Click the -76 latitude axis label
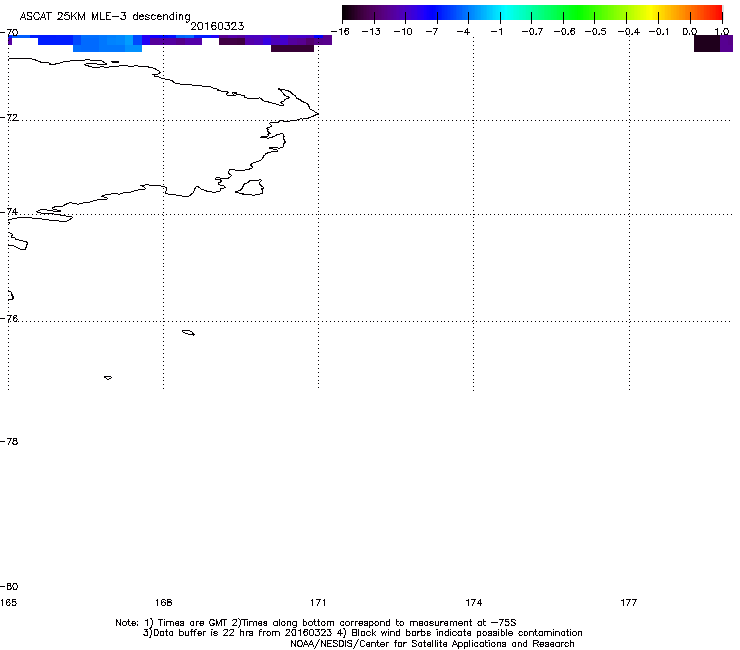 pos(9,319)
